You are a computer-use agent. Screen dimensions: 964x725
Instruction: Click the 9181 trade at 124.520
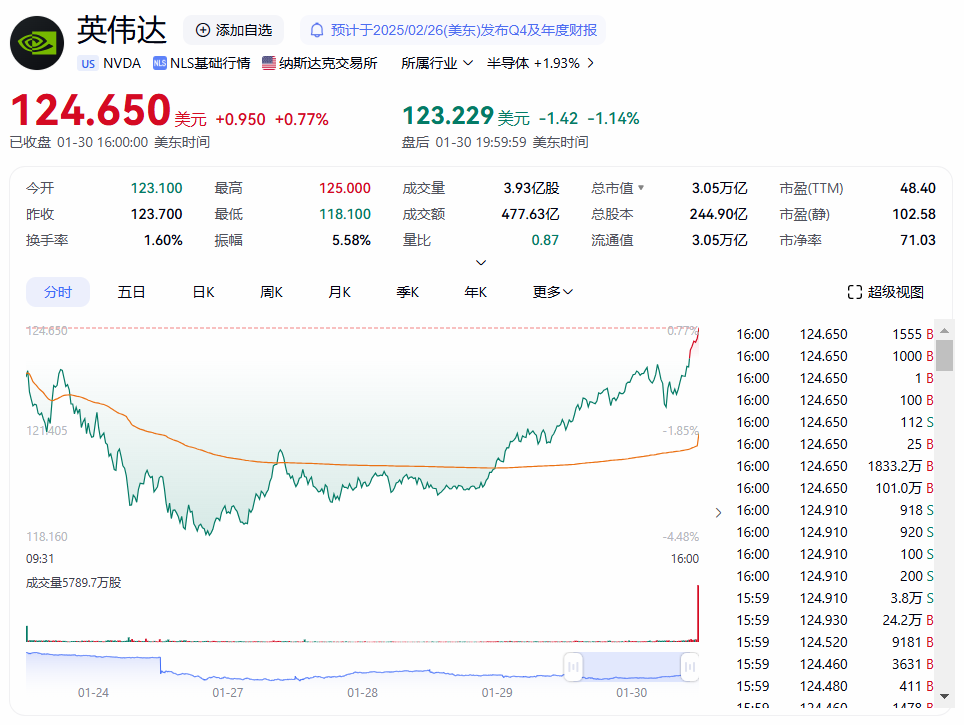point(835,642)
